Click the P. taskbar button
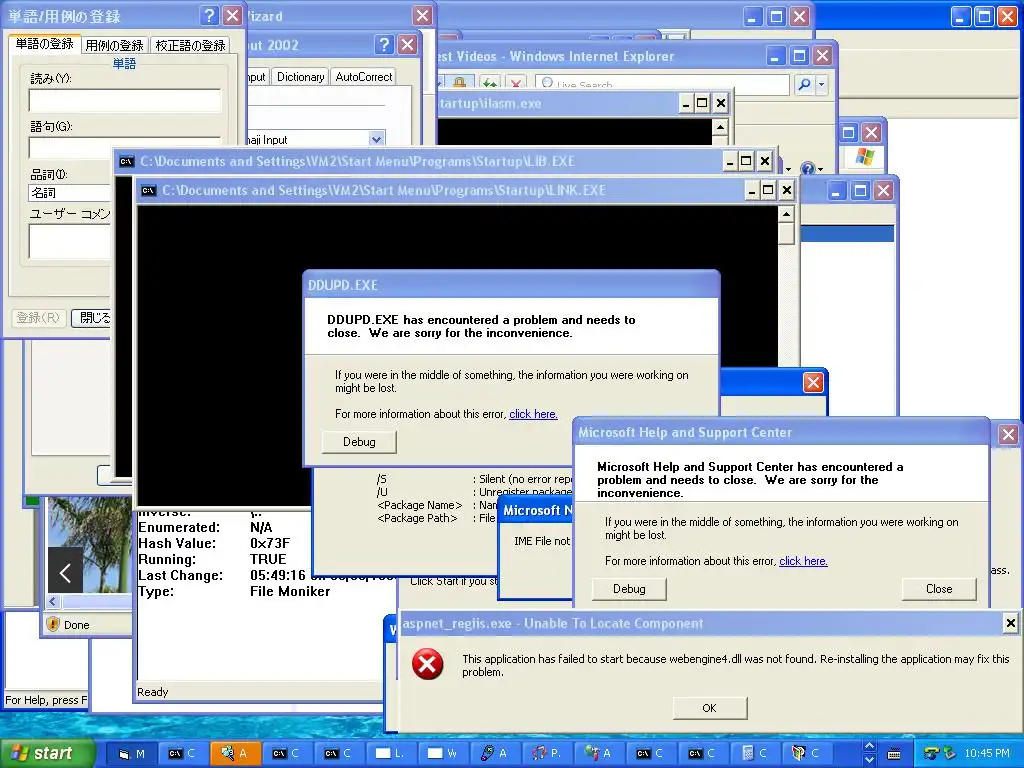The image size is (1024, 768). coord(547,754)
